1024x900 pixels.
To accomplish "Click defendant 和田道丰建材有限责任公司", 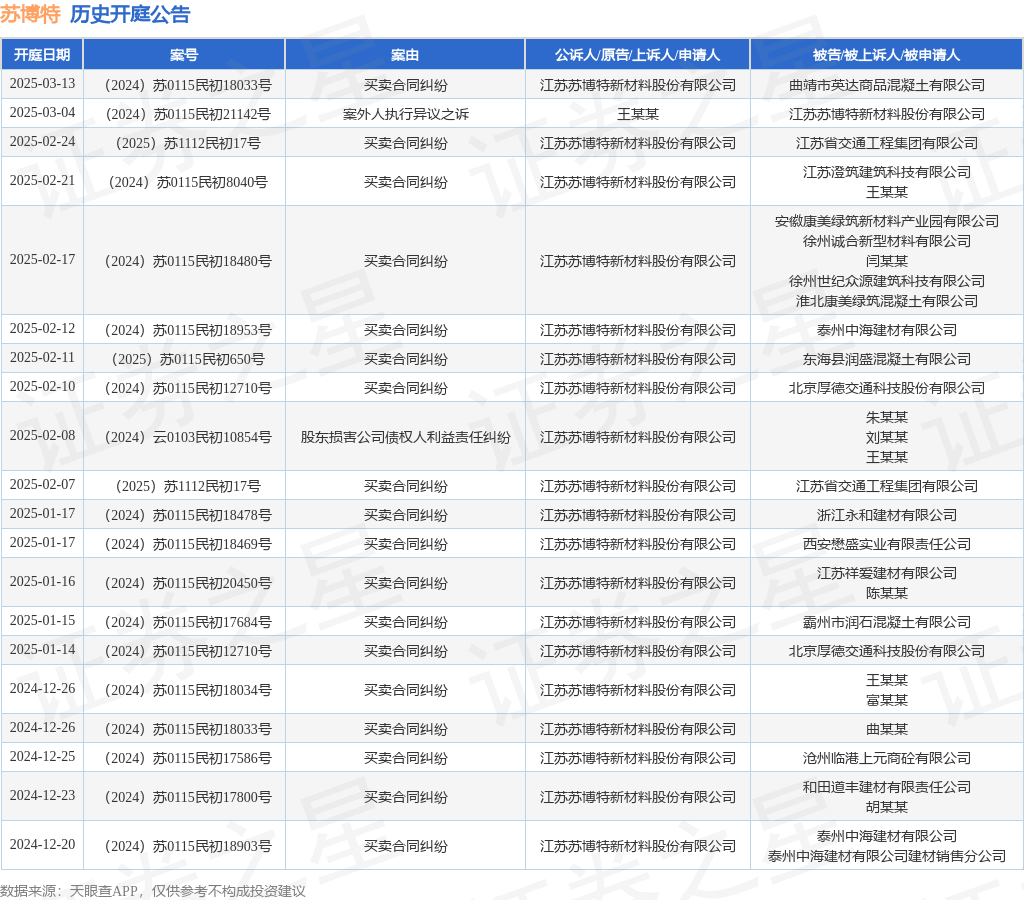I will point(887,788).
